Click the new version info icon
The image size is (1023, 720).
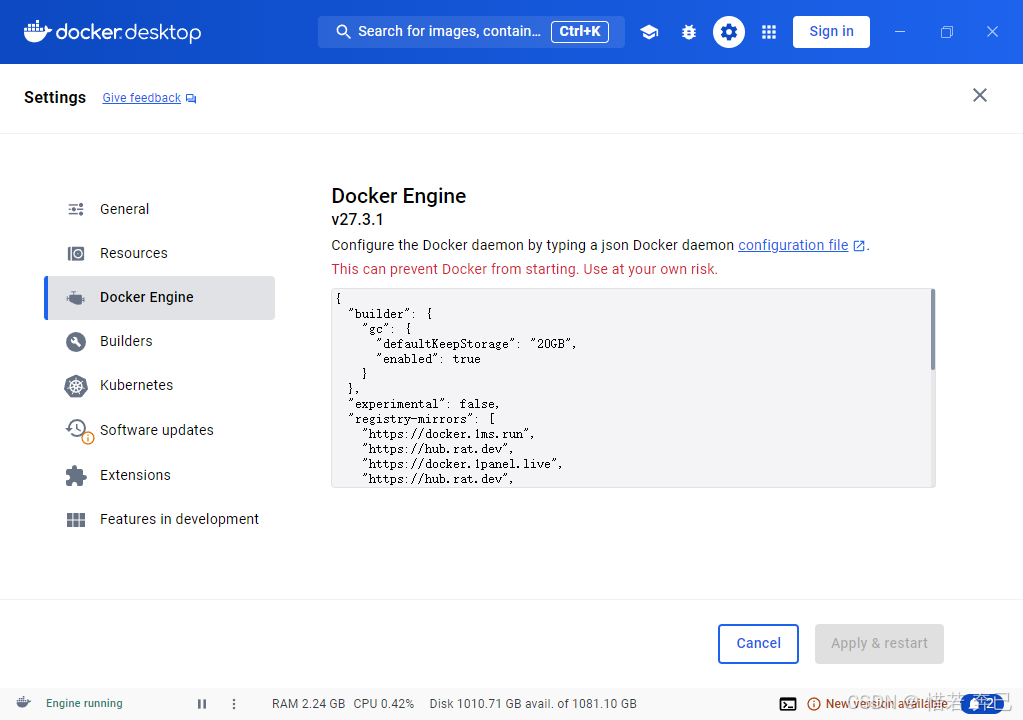814,704
